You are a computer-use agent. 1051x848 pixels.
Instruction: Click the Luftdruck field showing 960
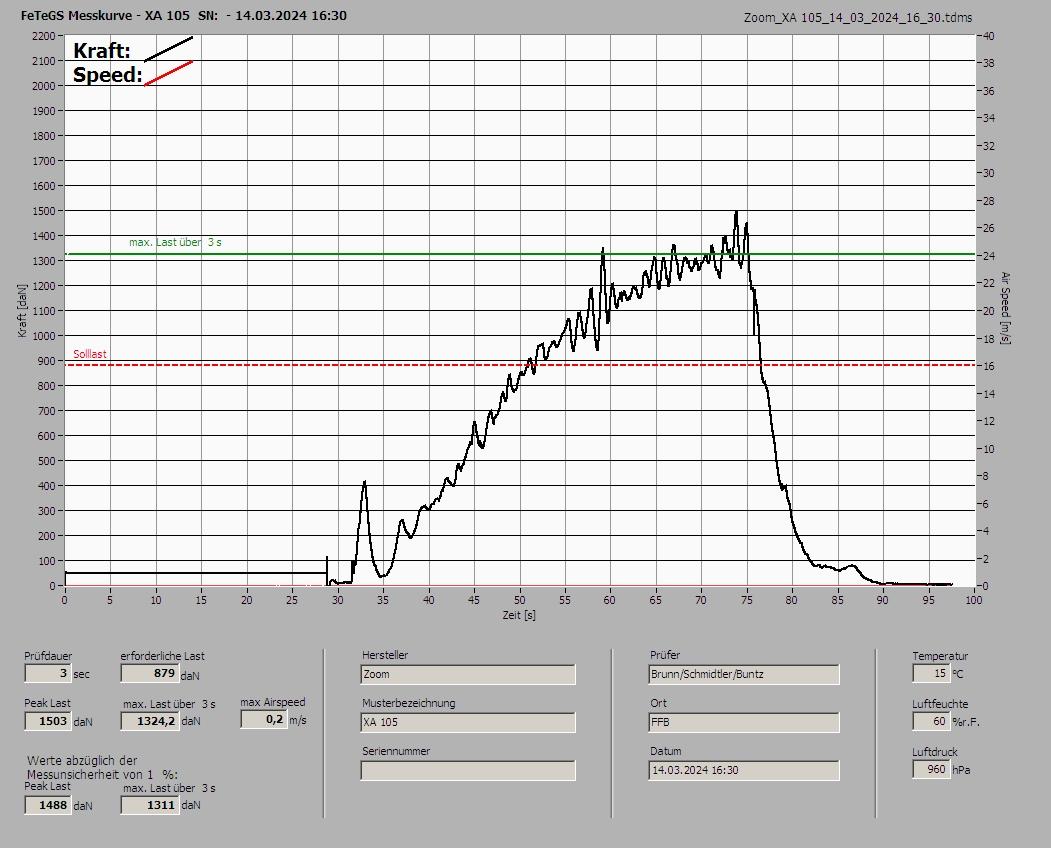click(930, 770)
